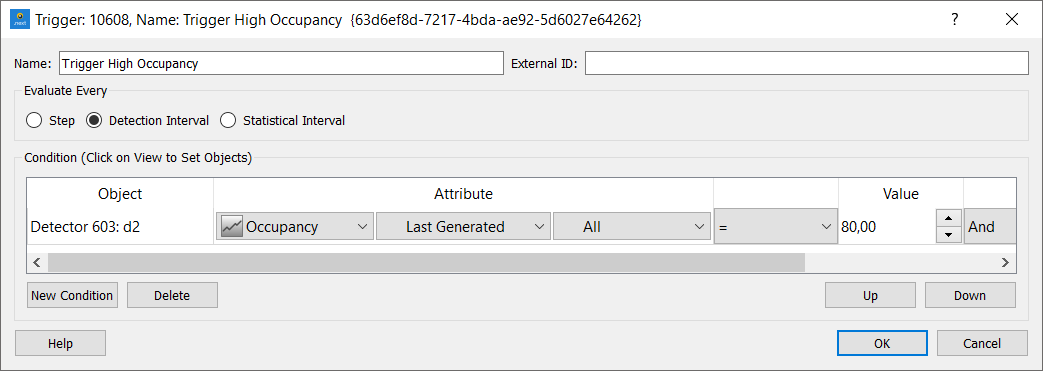
Task: Confirm the dialog with OK
Action: 882,344
